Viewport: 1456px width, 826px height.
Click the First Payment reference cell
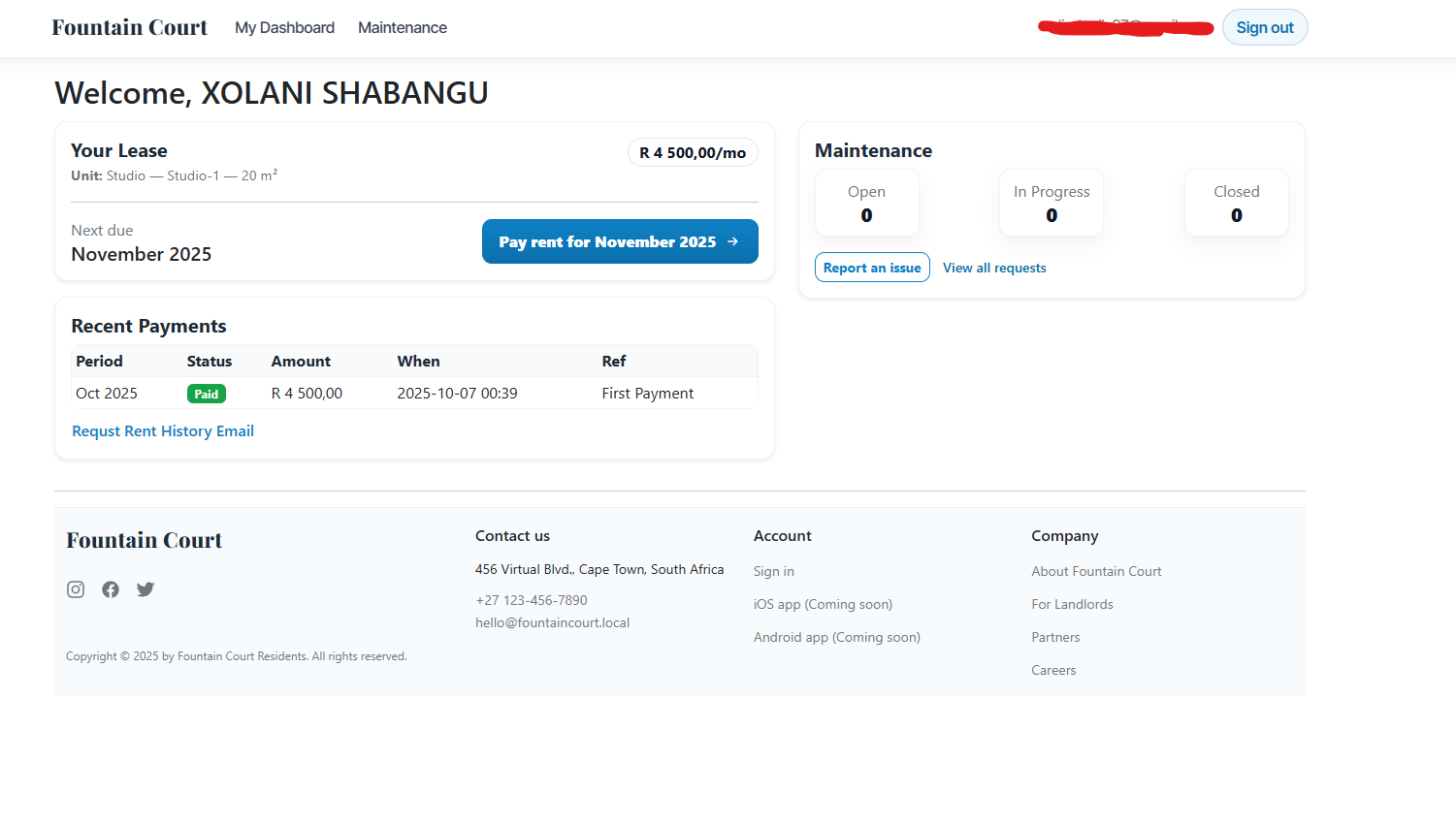click(x=647, y=394)
